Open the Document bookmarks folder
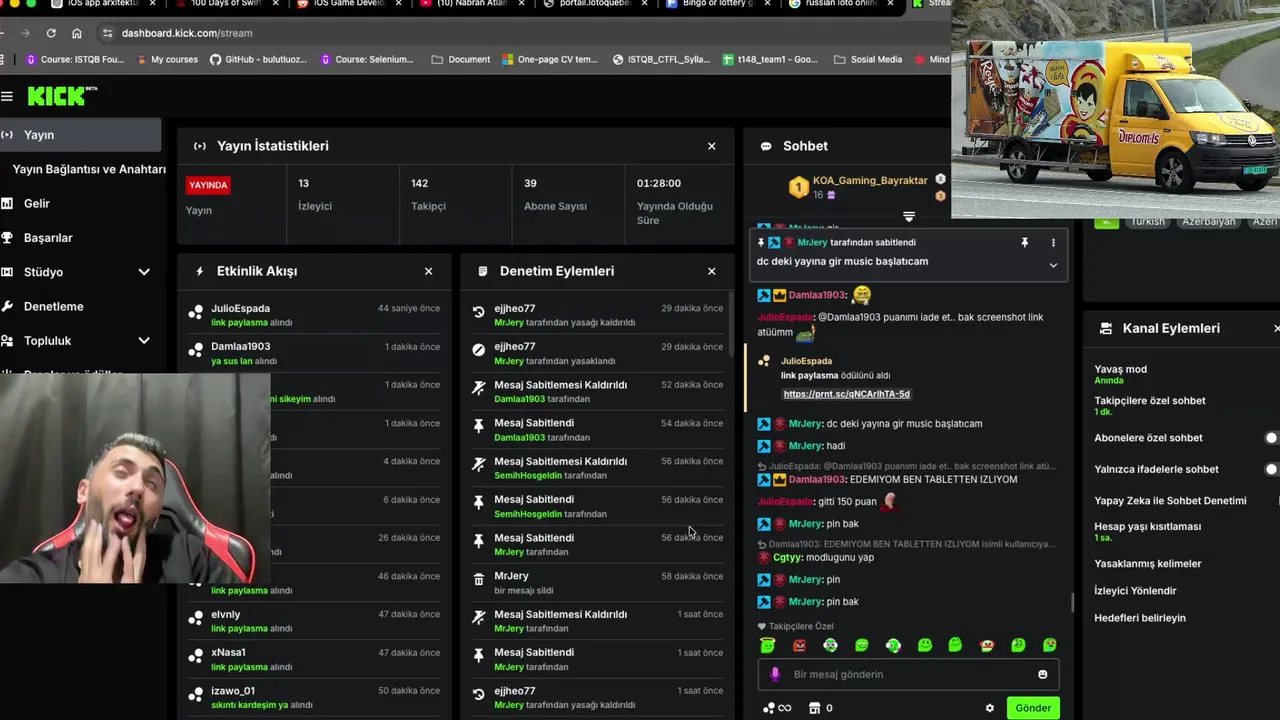The width and height of the screenshot is (1280, 720). (x=461, y=59)
